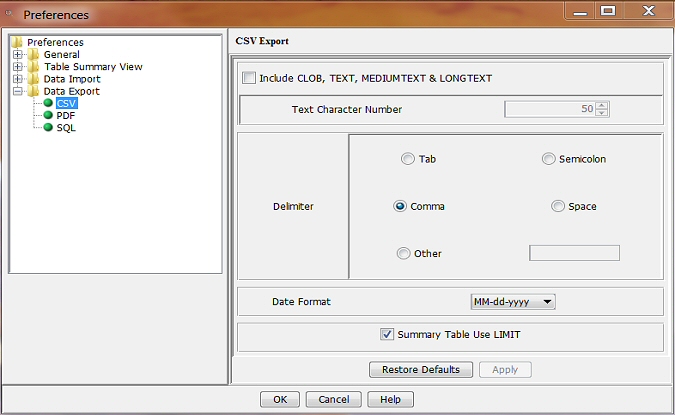Screen dimensions: 675x415
Task: Click the OK button
Action: (x=280, y=399)
